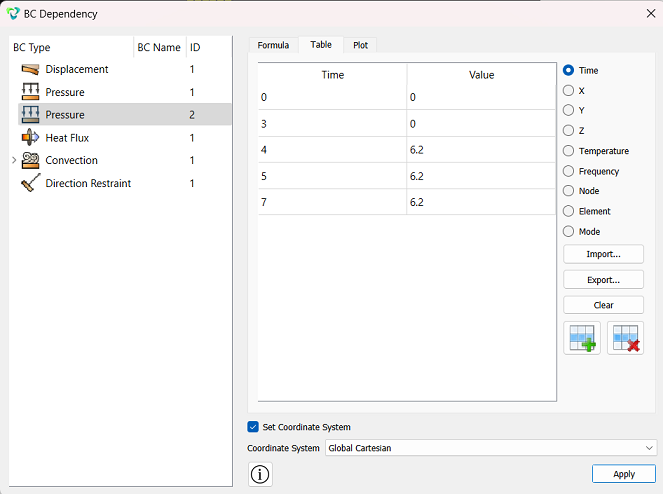This screenshot has width=663, height=494.
Task: Select the Temperature radio button
Action: click(x=568, y=151)
